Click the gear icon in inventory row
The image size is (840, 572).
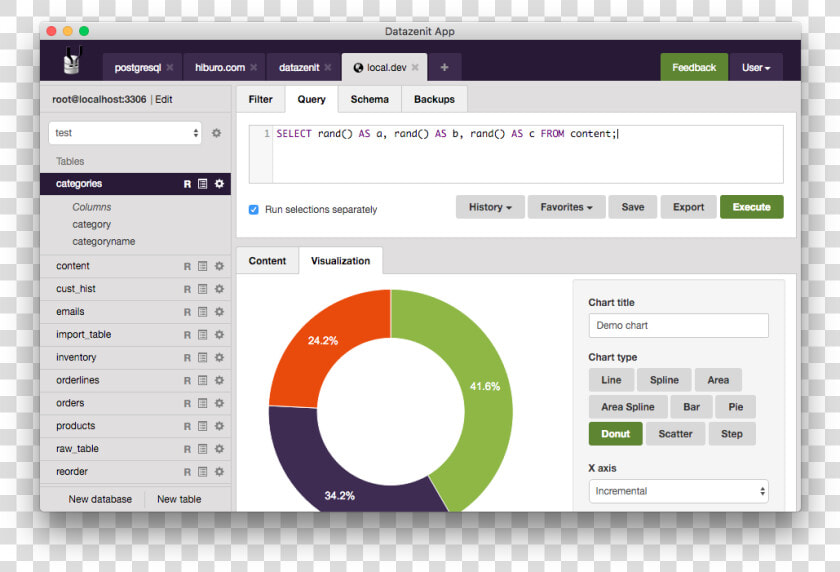(x=219, y=357)
